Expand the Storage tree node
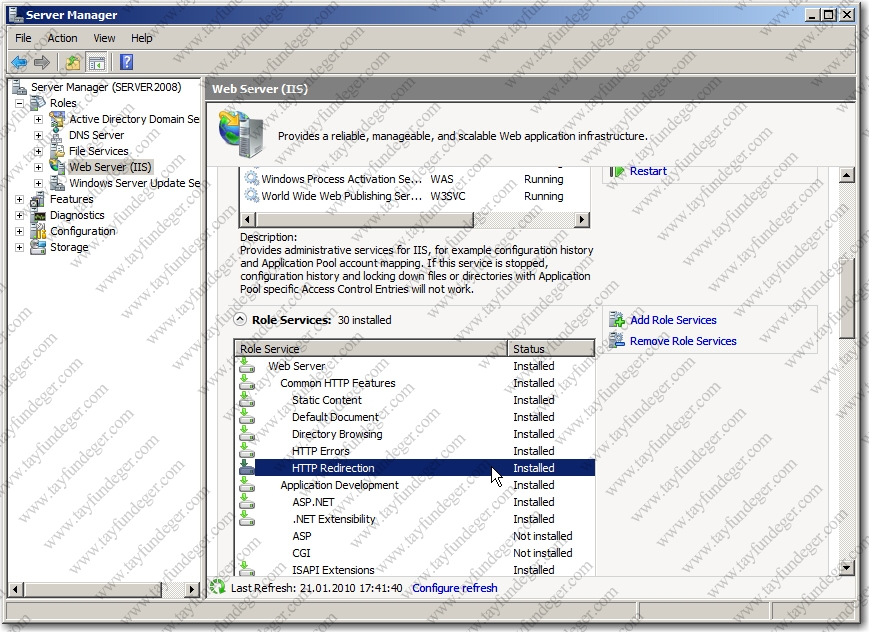The height and width of the screenshot is (632, 869). [19, 247]
